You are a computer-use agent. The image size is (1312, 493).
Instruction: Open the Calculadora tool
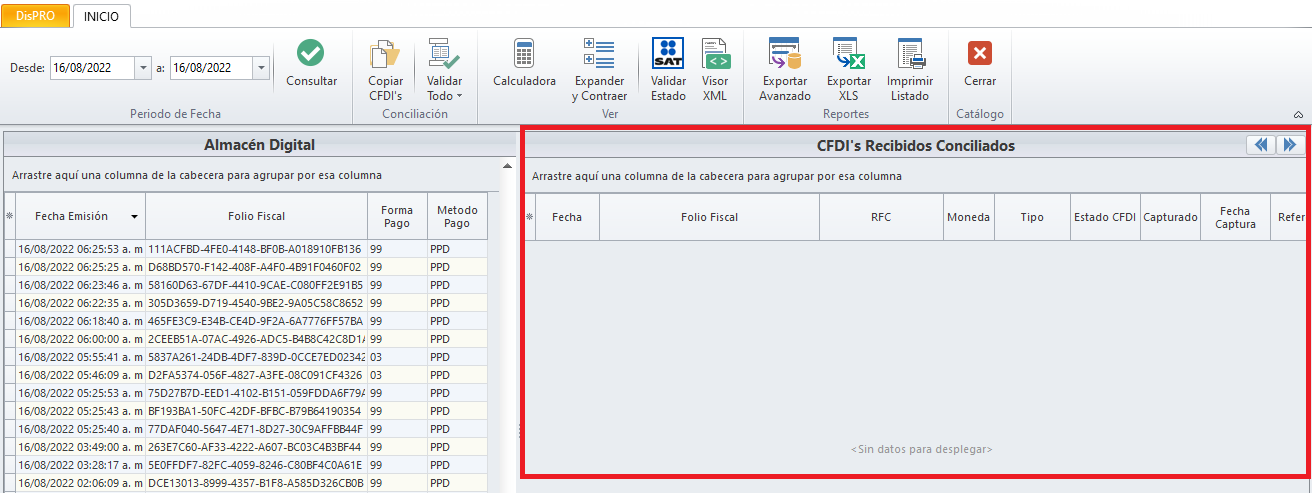524,54
